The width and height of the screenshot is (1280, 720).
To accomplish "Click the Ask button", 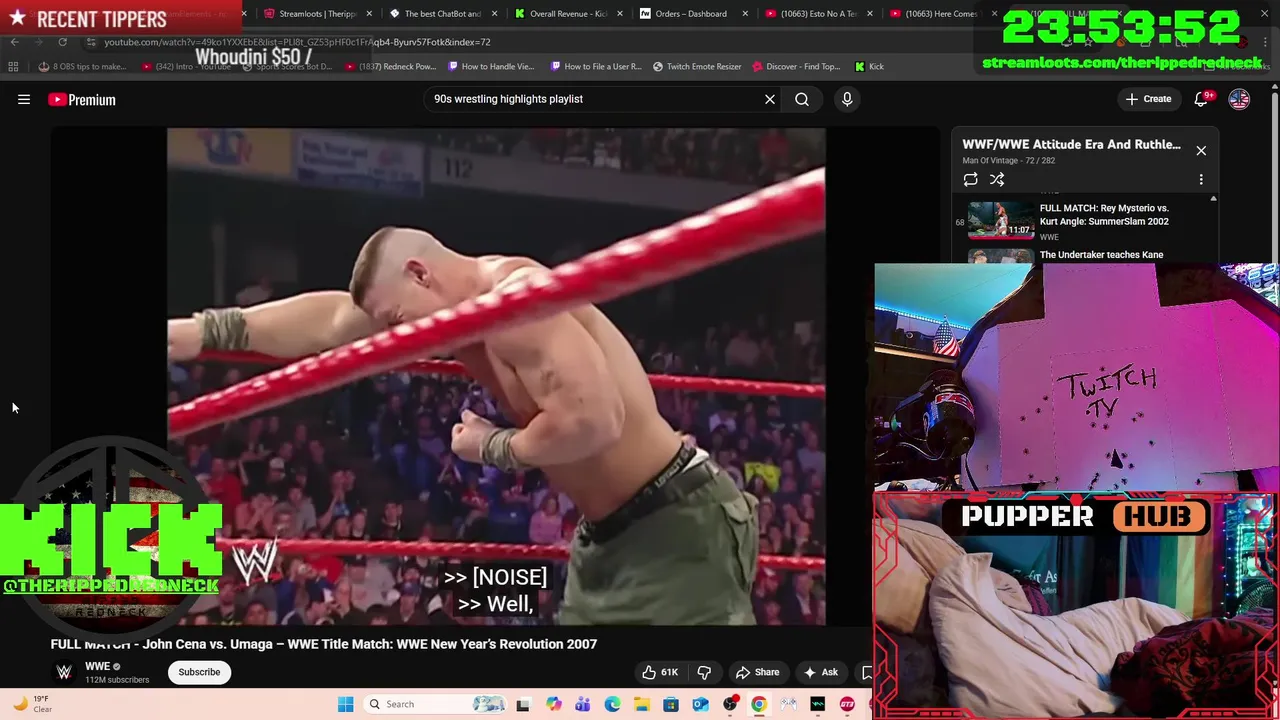I will point(820,672).
